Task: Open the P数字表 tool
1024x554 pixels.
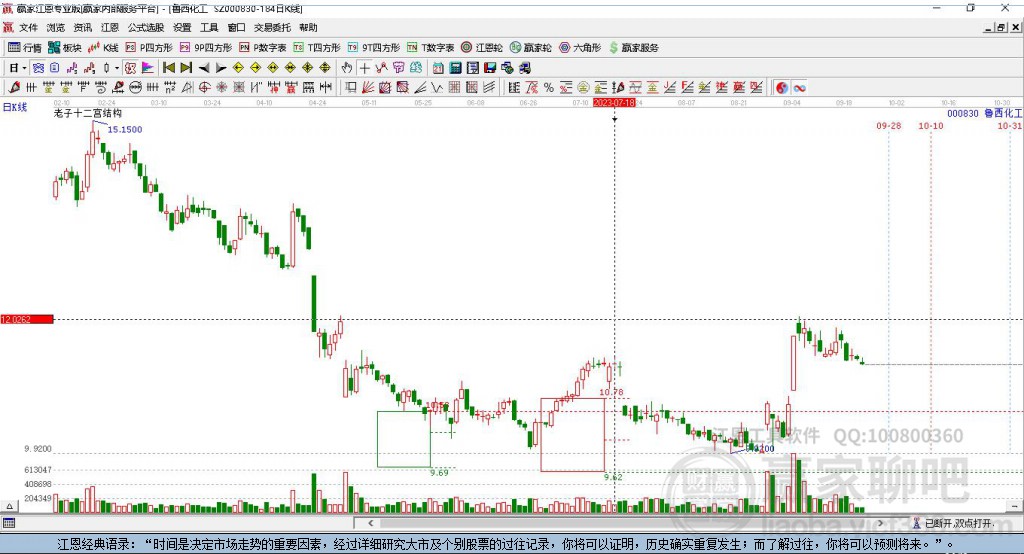Action: click(263, 48)
